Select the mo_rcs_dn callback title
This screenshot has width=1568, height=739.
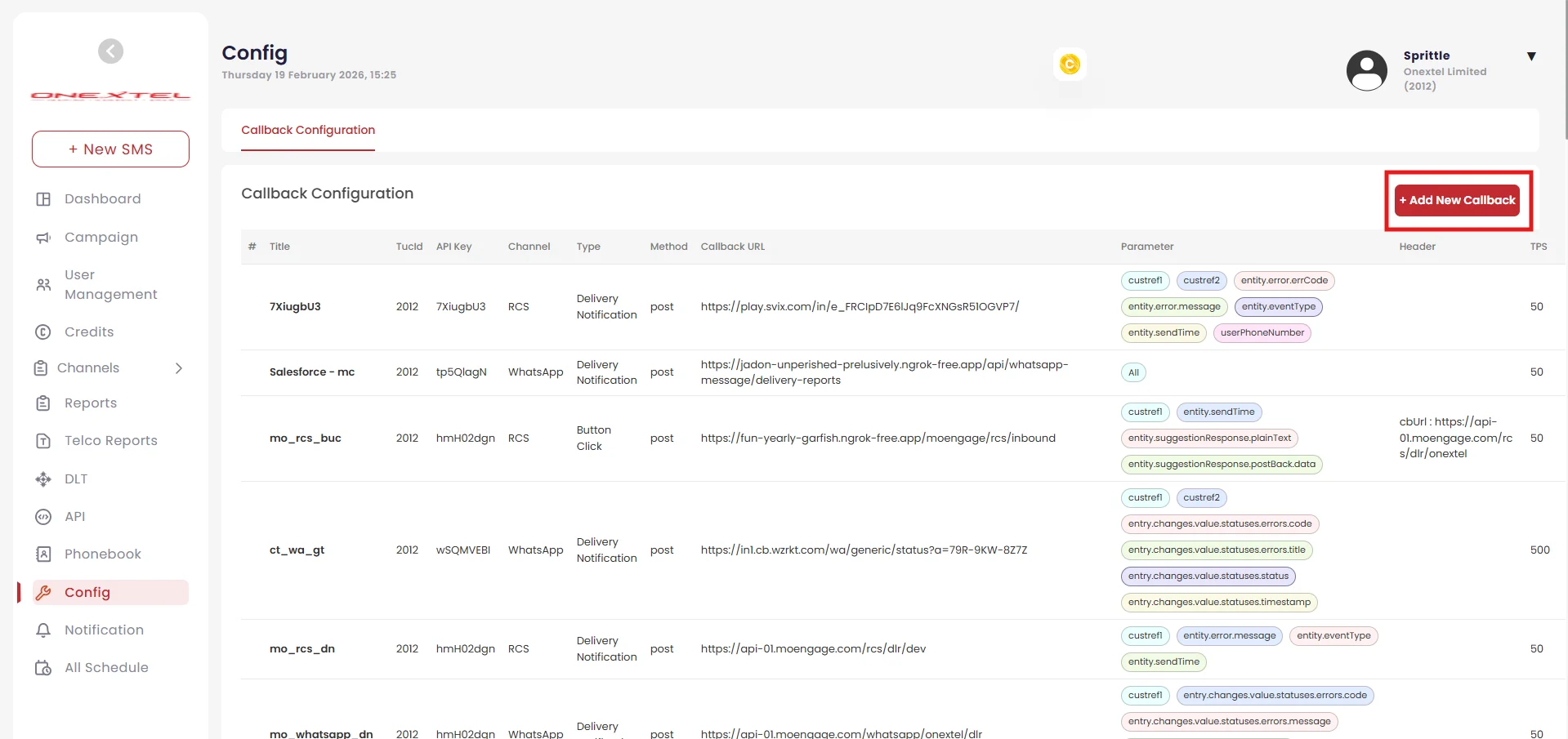[302, 649]
